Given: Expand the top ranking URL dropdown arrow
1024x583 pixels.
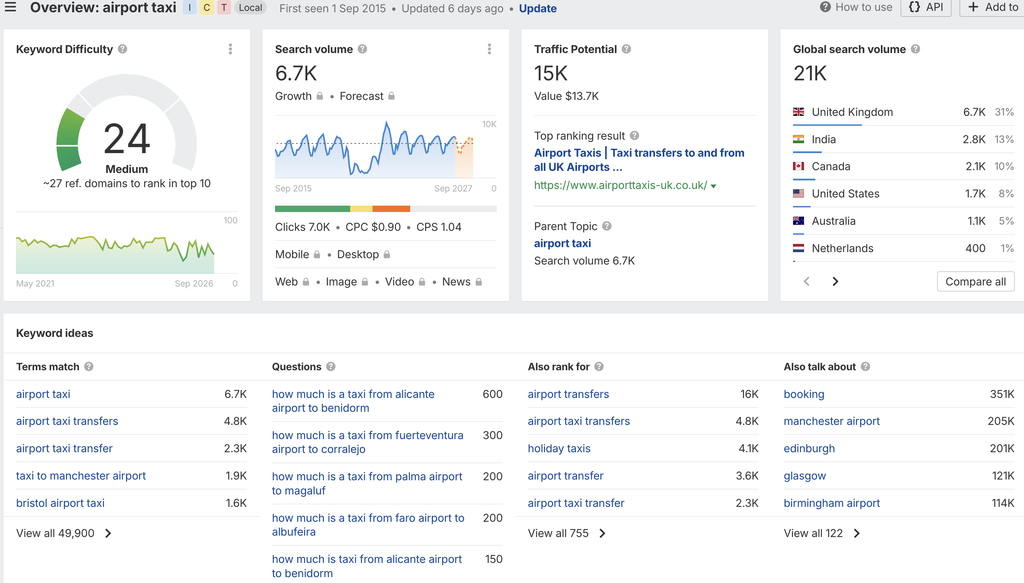Looking at the screenshot, I should [x=714, y=186].
